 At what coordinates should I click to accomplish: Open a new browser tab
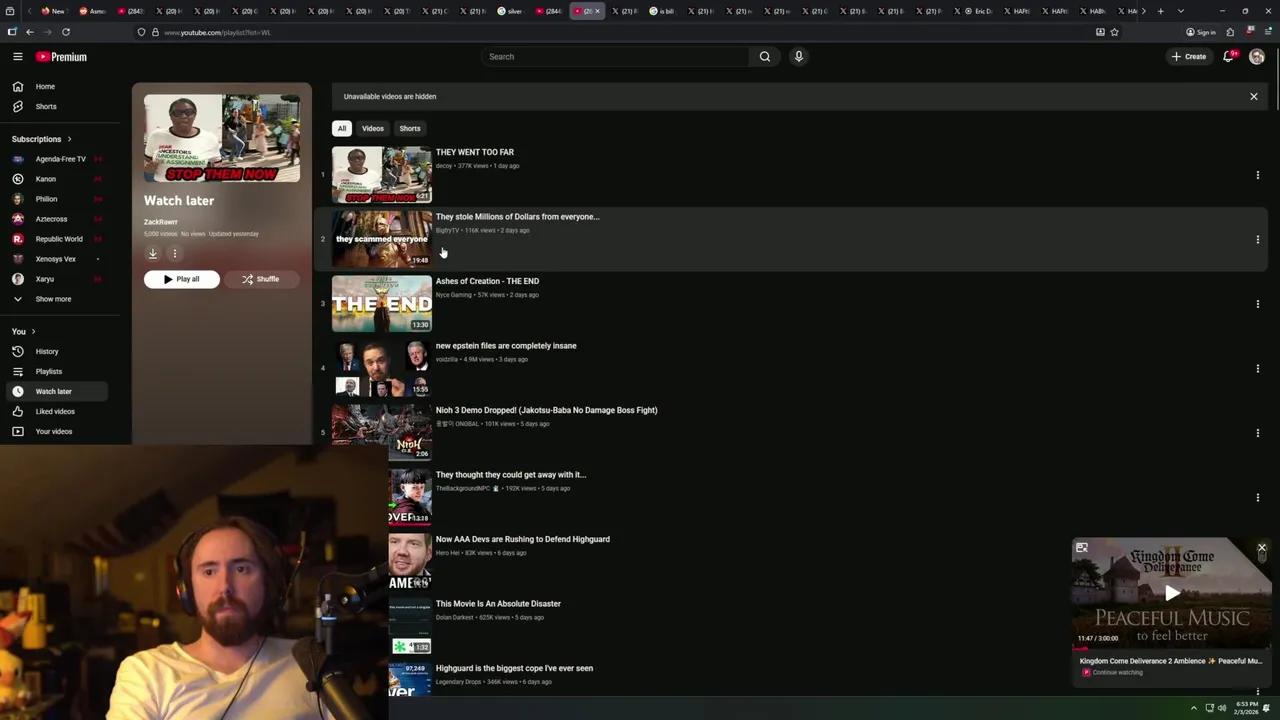tap(1161, 11)
